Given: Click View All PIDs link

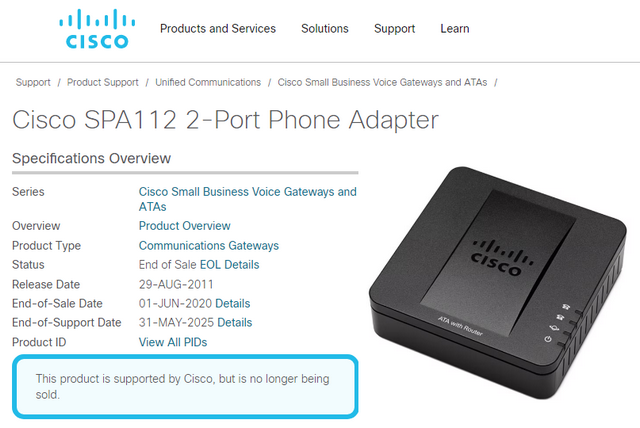Looking at the screenshot, I should click(x=173, y=342).
